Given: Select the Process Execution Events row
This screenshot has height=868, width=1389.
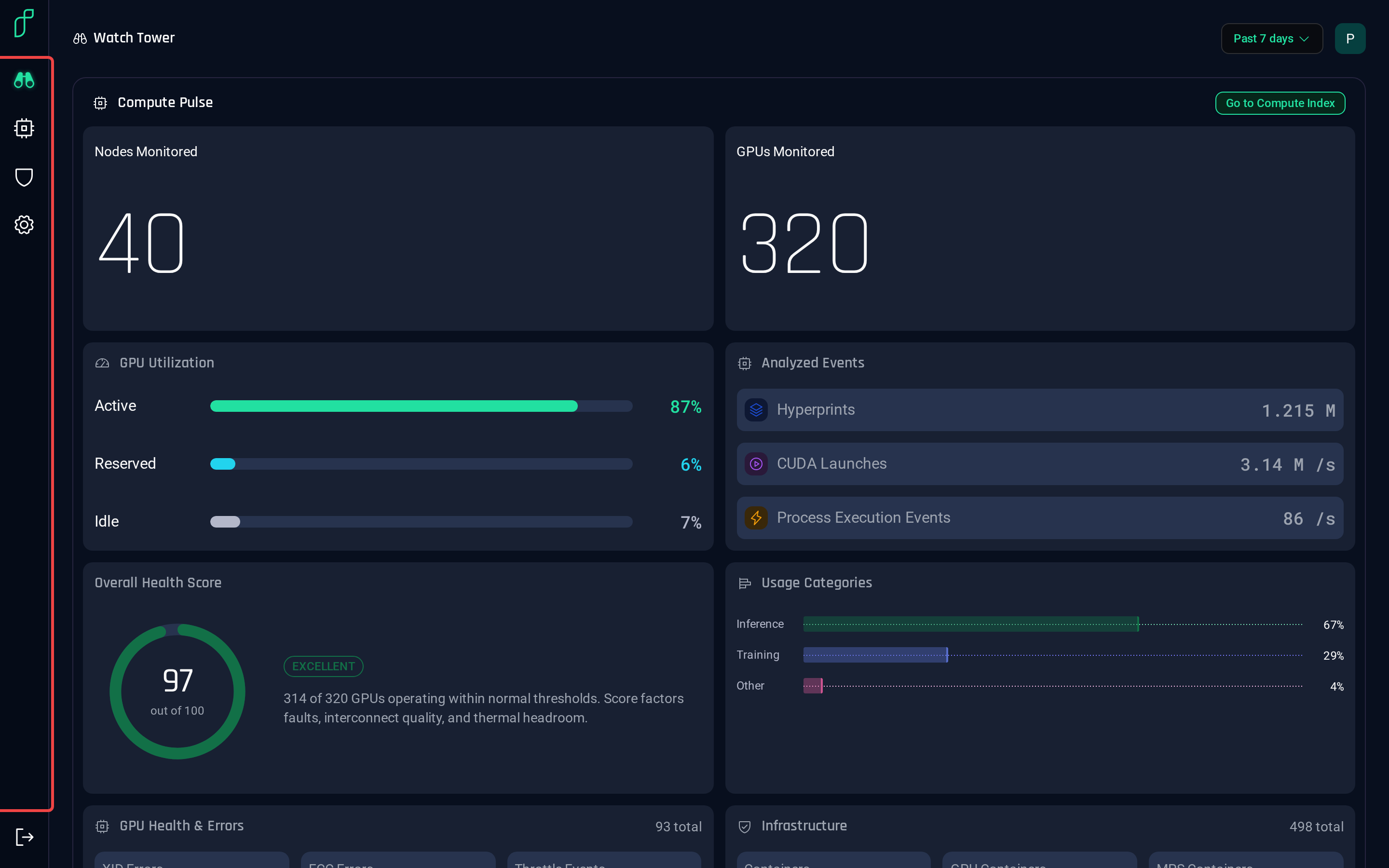Looking at the screenshot, I should pos(1039,518).
